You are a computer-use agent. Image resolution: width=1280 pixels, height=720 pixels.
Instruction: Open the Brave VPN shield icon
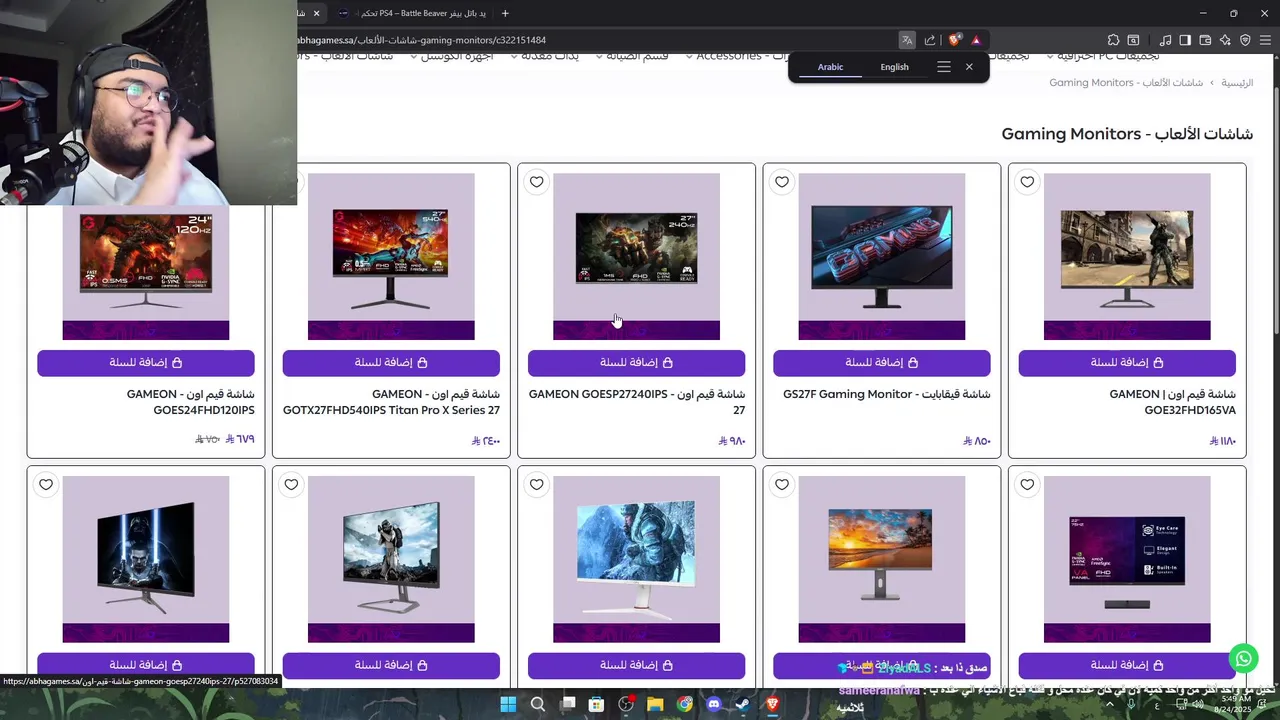coord(1245,40)
